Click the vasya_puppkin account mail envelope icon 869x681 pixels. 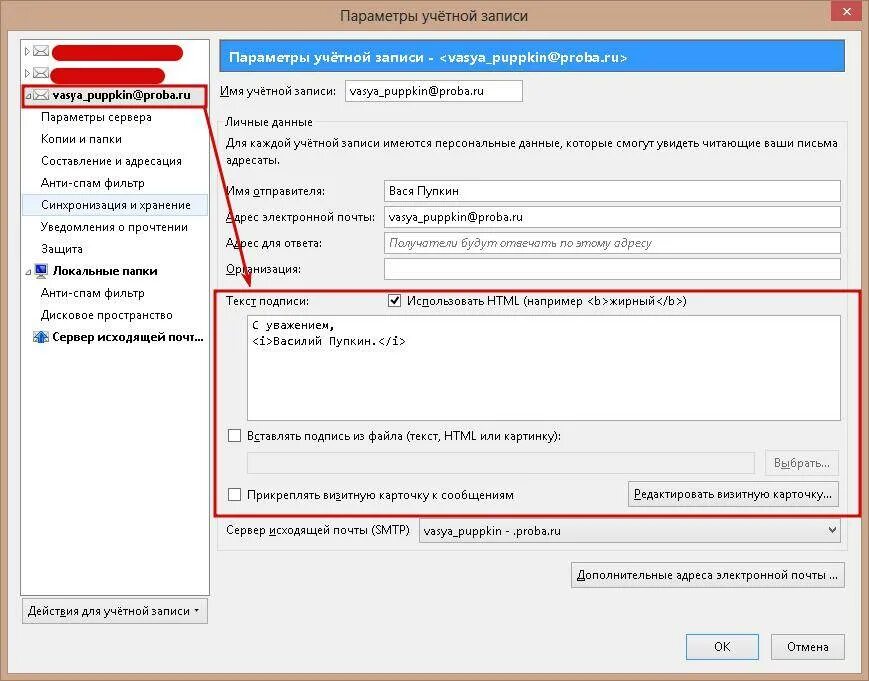click(41, 95)
